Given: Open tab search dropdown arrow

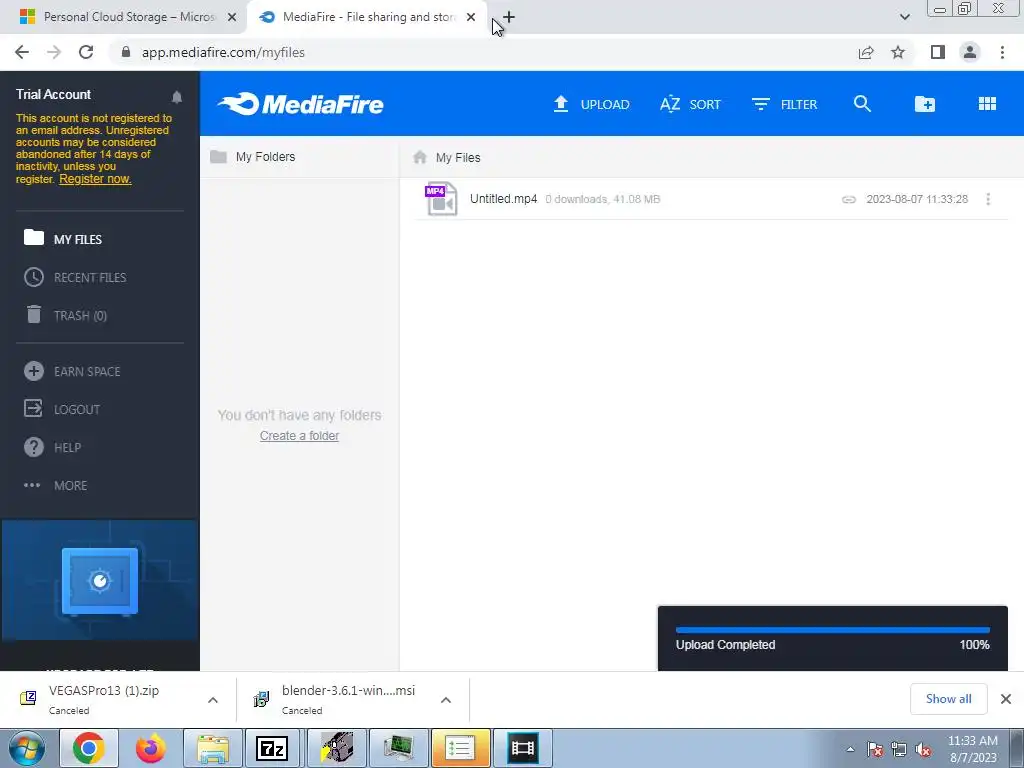Looking at the screenshot, I should (904, 17).
